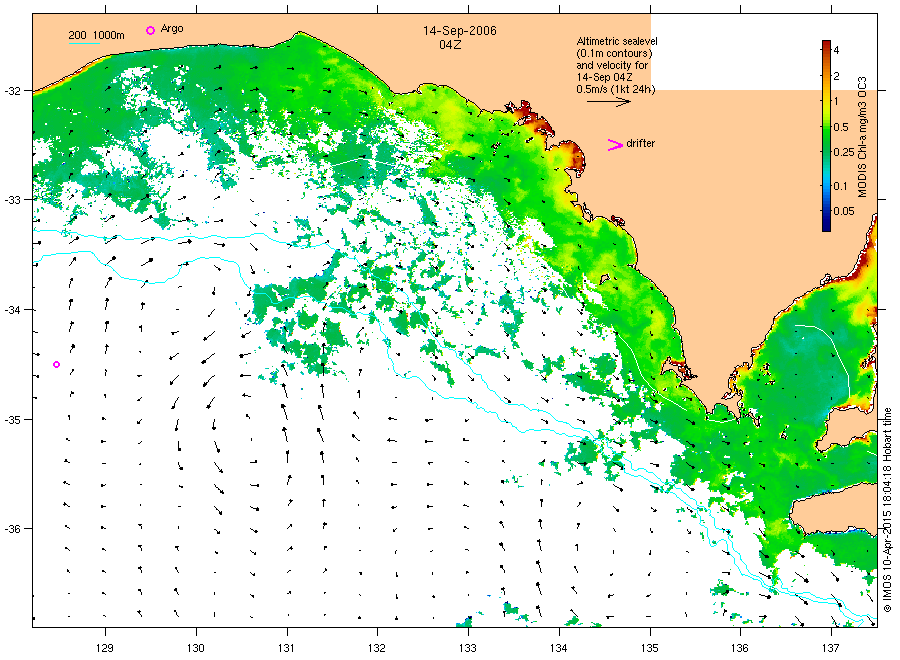Click the '-36' latitude axis label

(x=12, y=529)
